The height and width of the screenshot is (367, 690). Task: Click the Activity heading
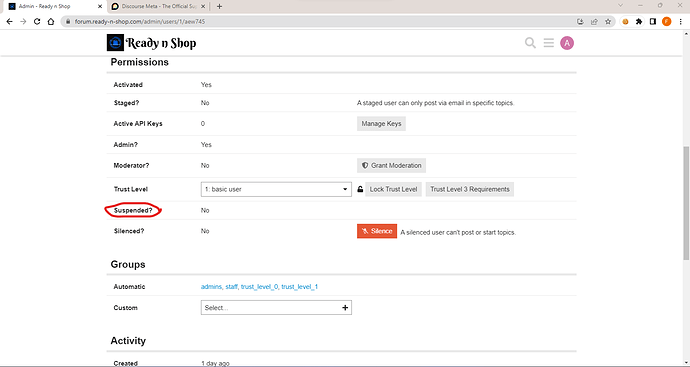tap(128, 341)
